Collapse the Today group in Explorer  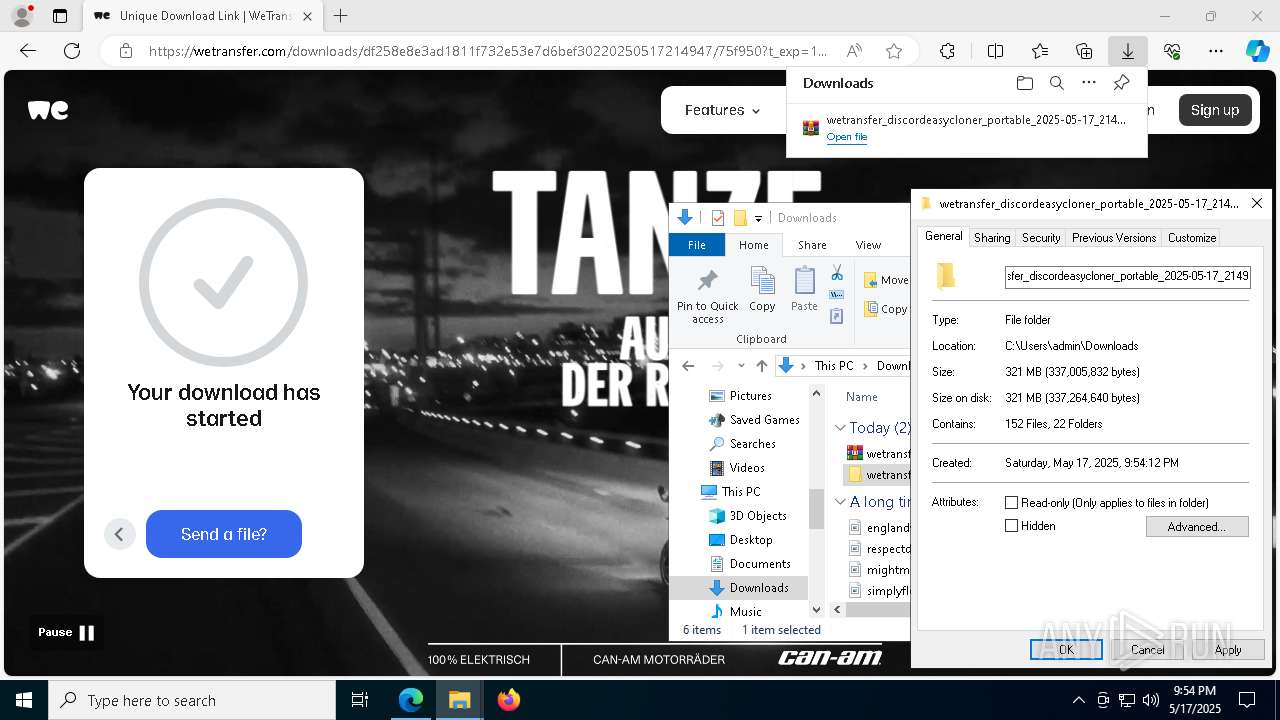[840, 428]
